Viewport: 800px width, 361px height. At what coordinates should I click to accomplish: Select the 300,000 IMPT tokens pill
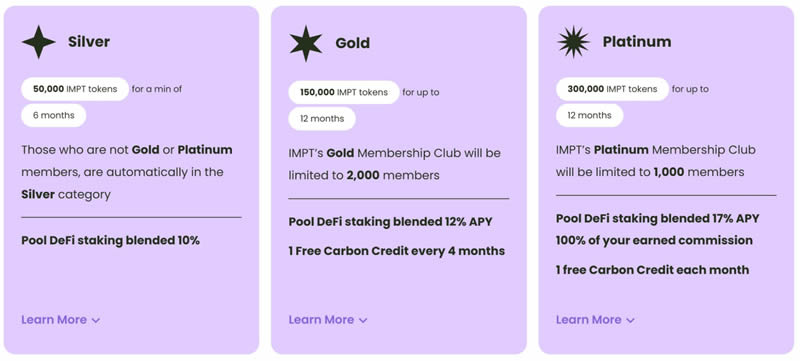(612, 89)
